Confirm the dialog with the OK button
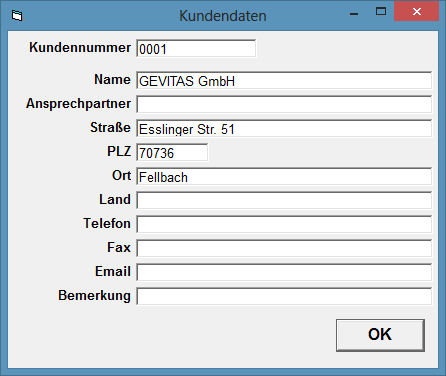The image size is (446, 376). pos(380,335)
